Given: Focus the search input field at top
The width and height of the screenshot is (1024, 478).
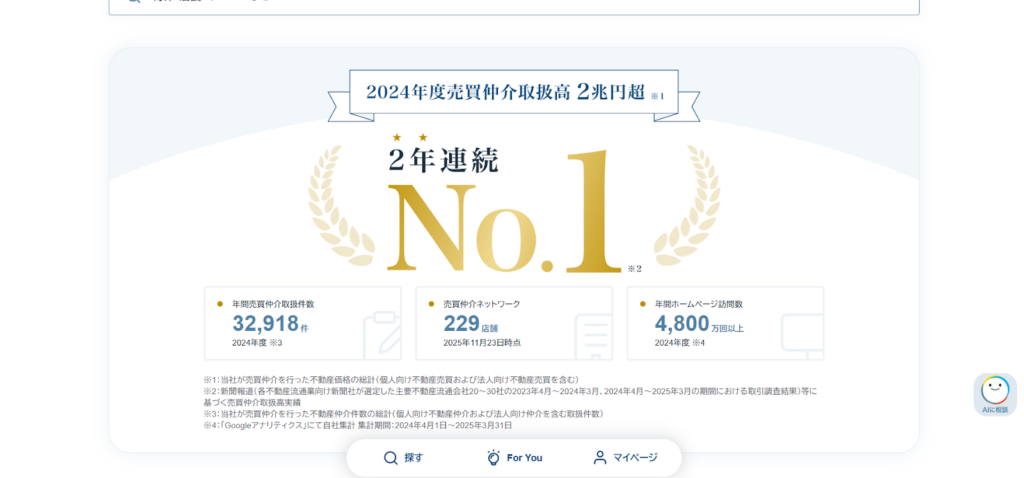Looking at the screenshot, I should 512,4.
